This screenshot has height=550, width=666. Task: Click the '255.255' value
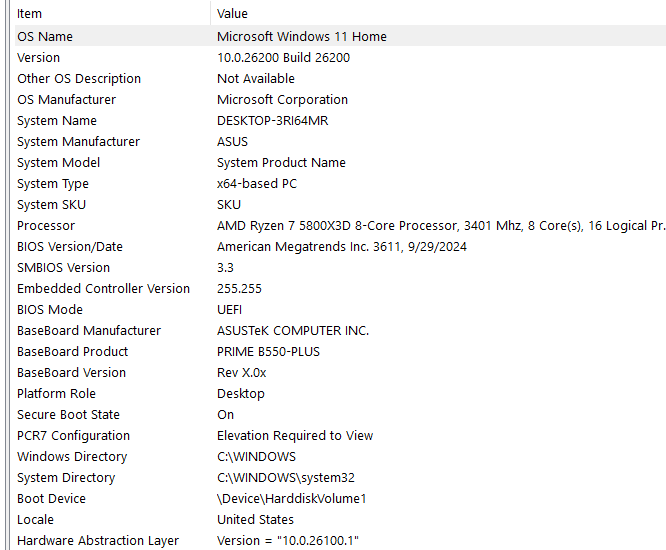(x=239, y=289)
